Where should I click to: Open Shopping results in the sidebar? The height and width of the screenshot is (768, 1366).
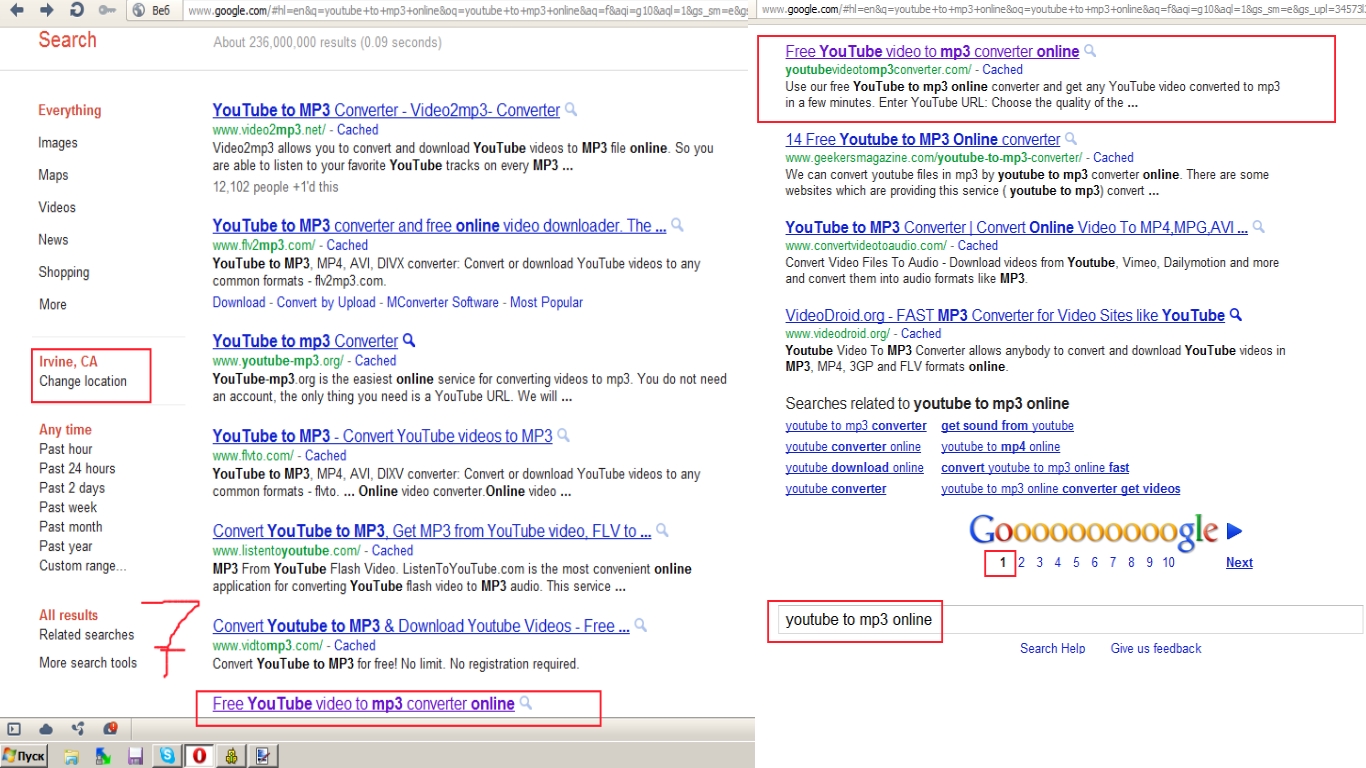[64, 272]
